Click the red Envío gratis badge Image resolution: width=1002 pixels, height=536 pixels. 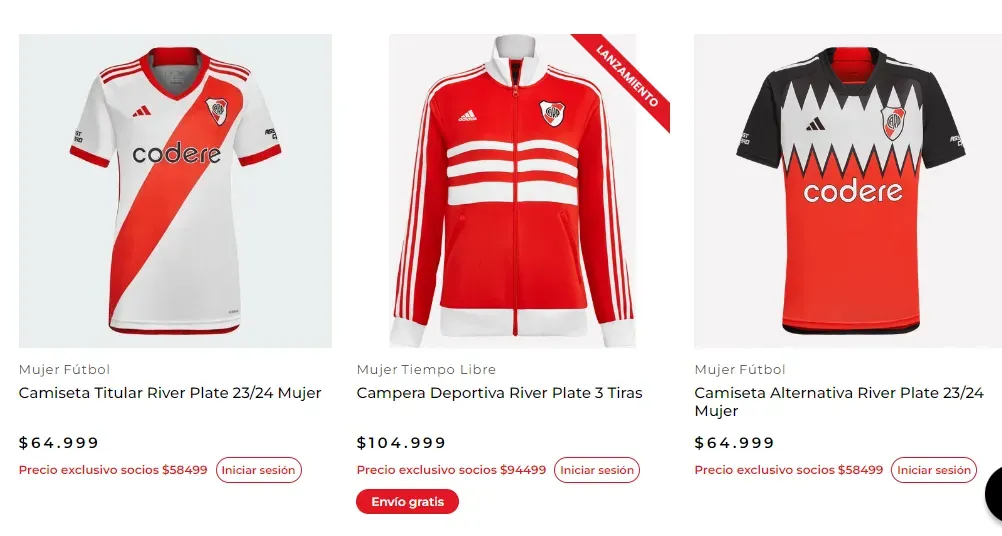click(407, 502)
